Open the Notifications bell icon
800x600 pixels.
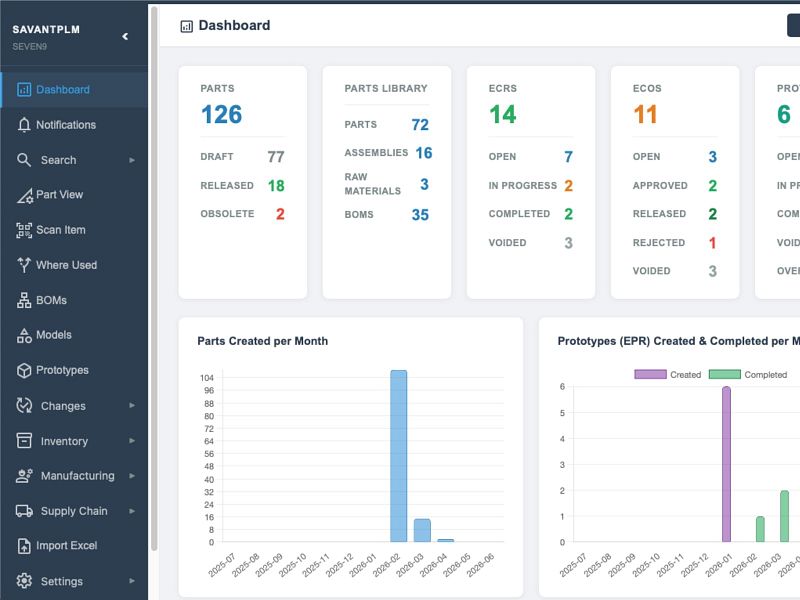tap(24, 125)
